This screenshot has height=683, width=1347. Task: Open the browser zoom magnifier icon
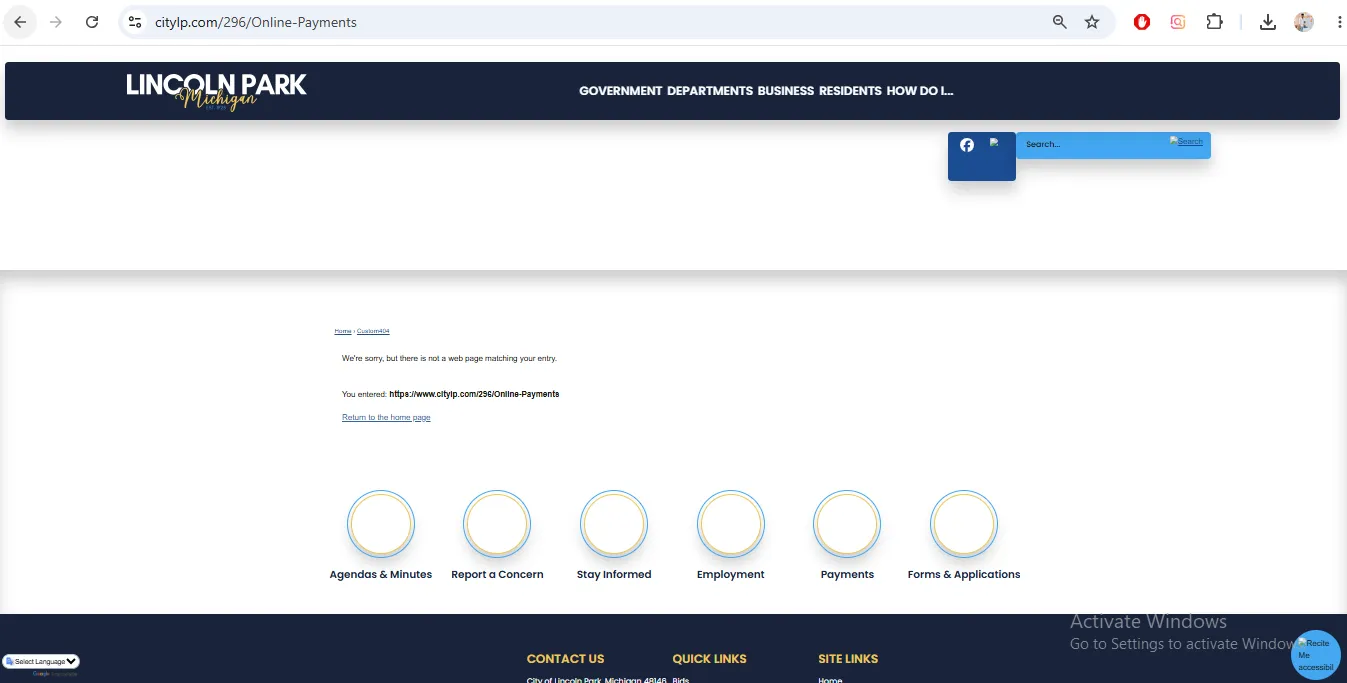1060,22
